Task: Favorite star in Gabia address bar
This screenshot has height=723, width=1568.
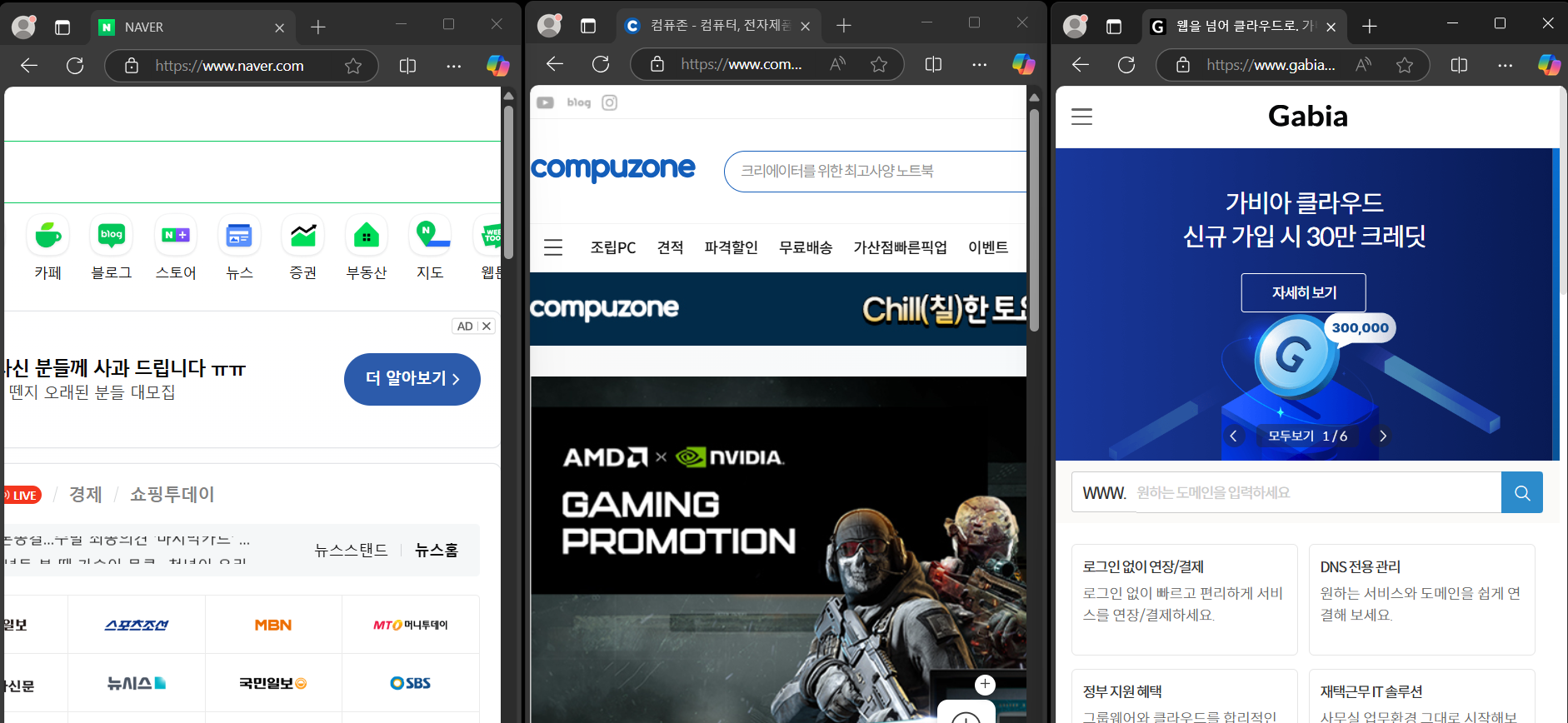Action: point(1405,64)
